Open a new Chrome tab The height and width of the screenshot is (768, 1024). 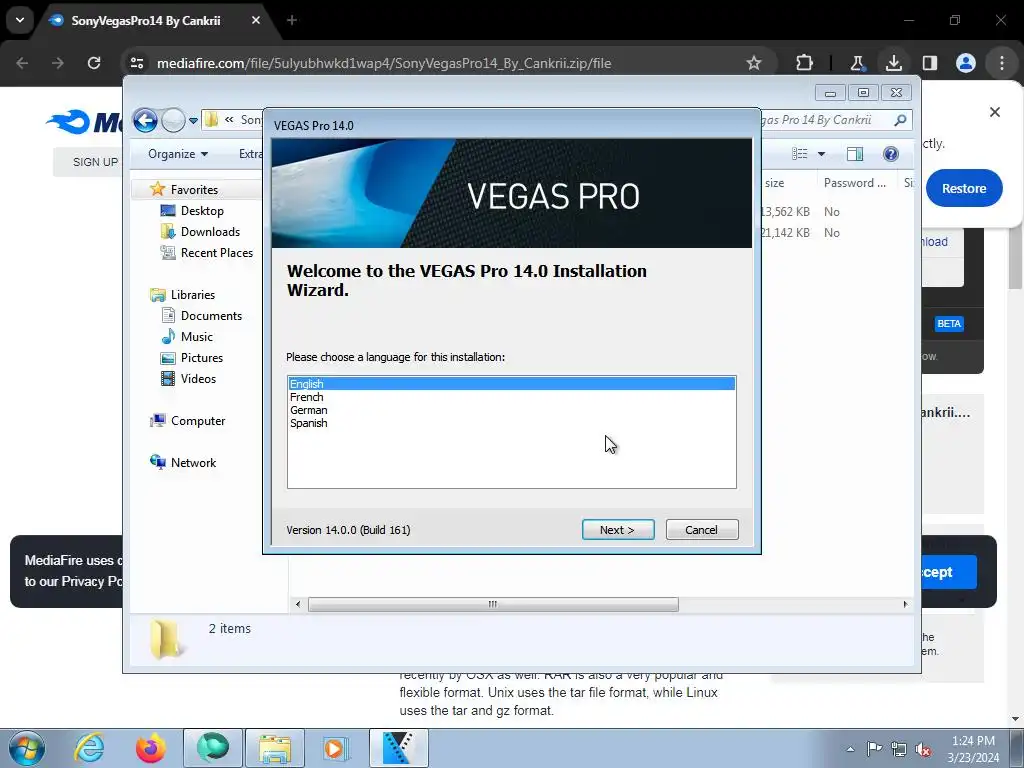pos(292,20)
